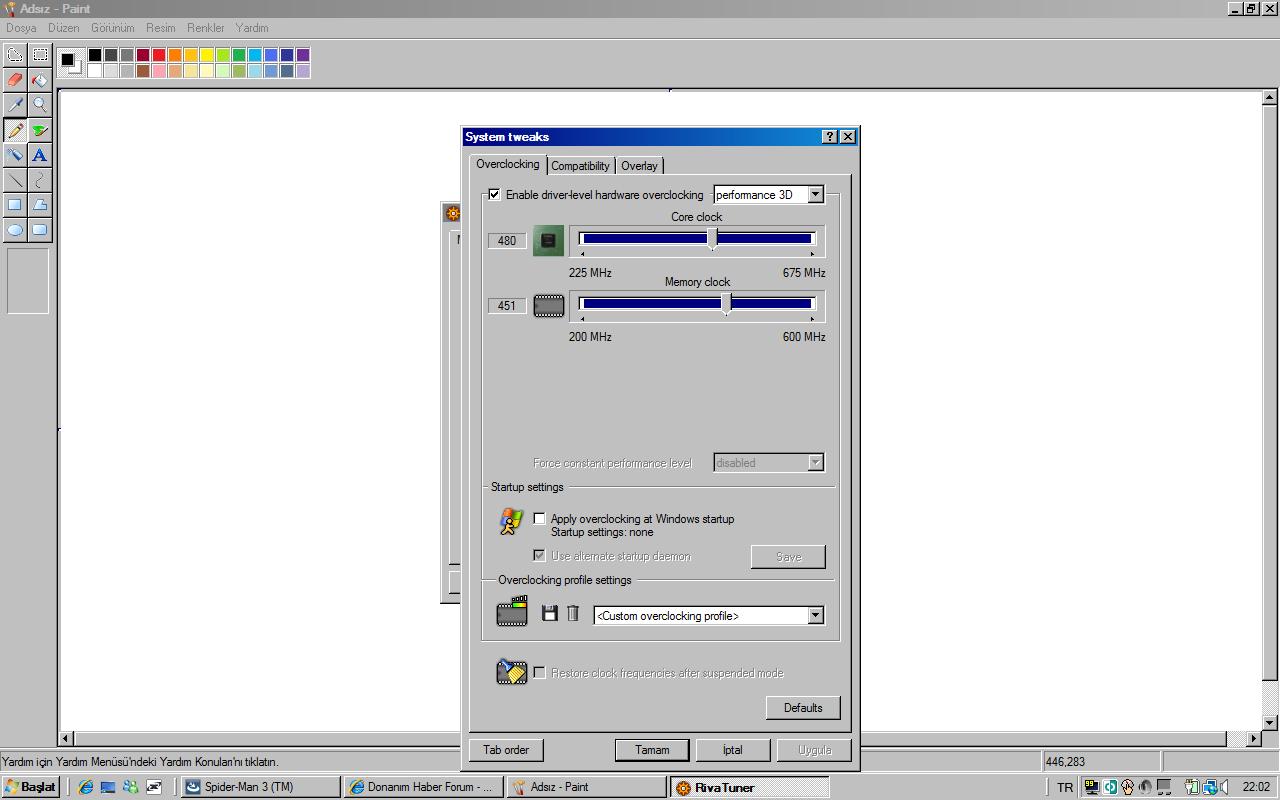
Task: Select the Rounded Rectangle tool
Action: pos(40,230)
